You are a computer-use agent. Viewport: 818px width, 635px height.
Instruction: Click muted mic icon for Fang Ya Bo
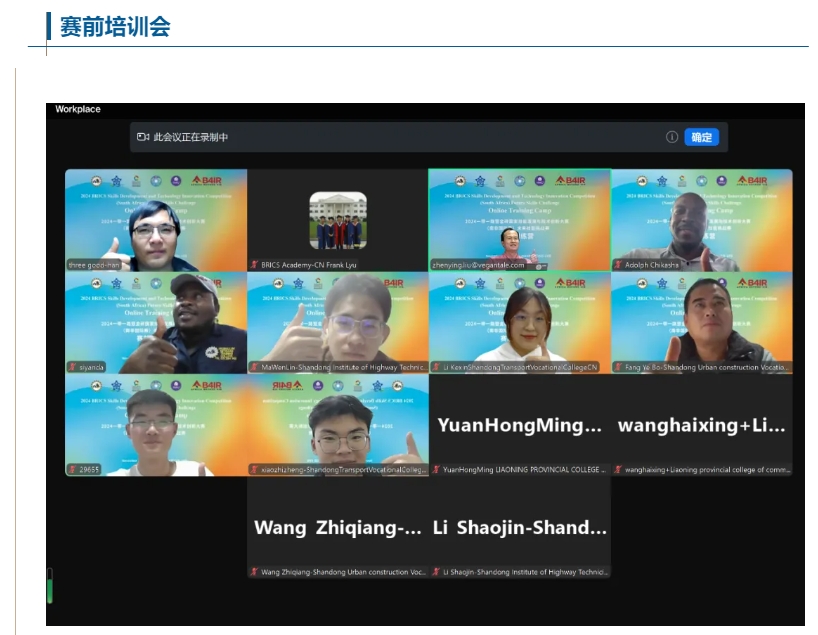[x=618, y=367]
